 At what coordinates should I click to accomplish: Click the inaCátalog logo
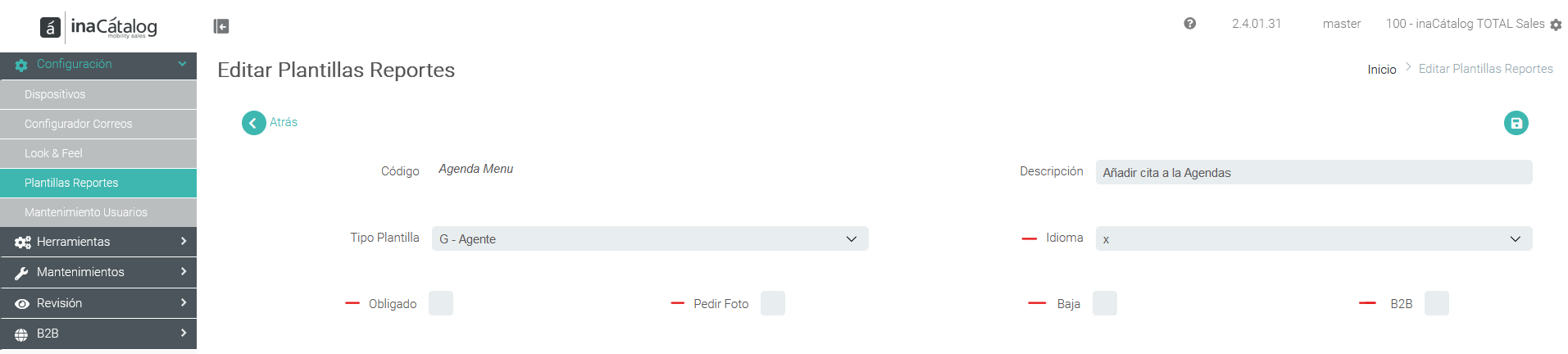tap(98, 27)
